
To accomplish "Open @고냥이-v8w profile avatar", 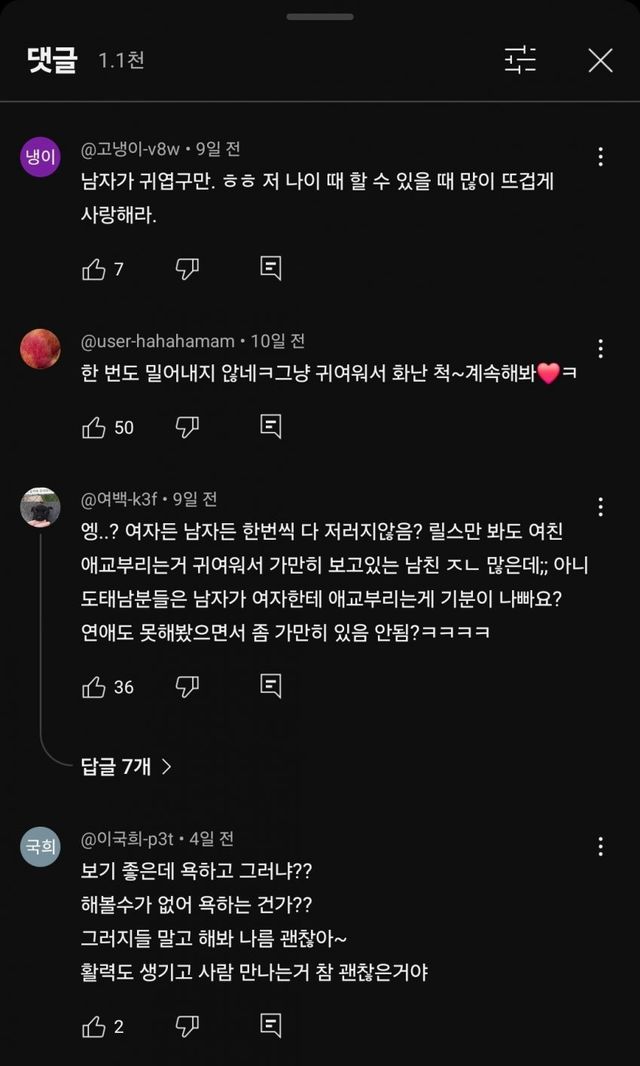I will tap(40, 157).
